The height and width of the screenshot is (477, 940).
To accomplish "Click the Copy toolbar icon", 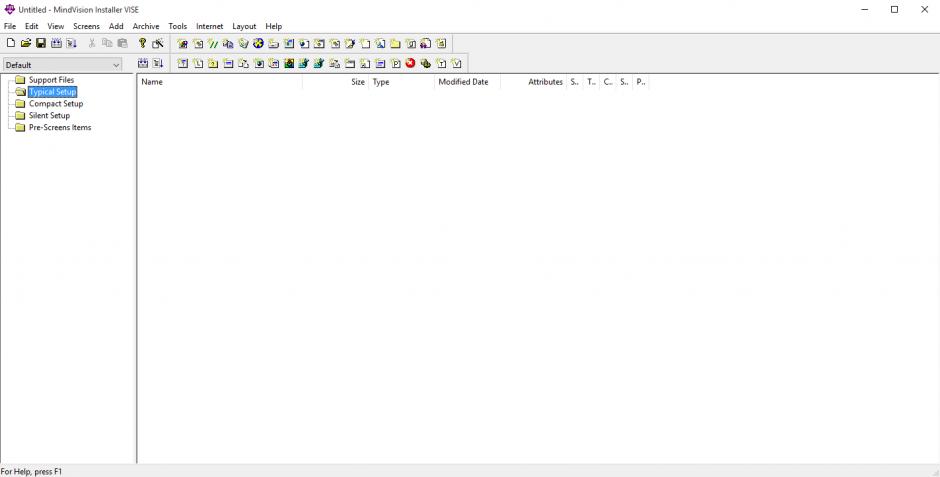I will (107, 43).
